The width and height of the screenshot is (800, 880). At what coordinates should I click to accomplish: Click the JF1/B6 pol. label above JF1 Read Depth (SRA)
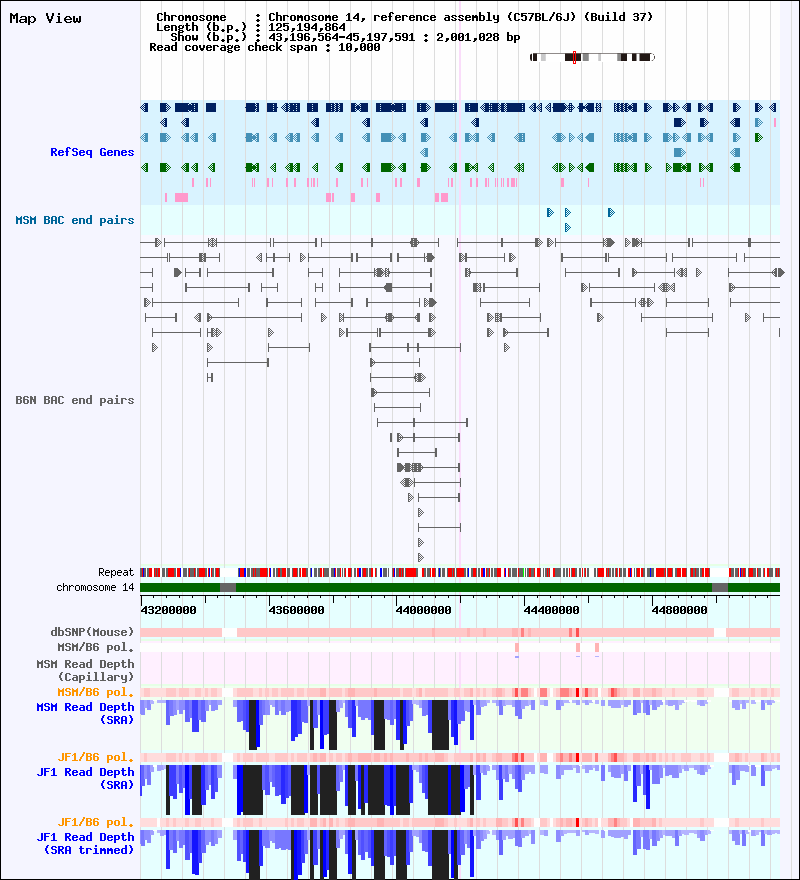[x=95, y=757]
